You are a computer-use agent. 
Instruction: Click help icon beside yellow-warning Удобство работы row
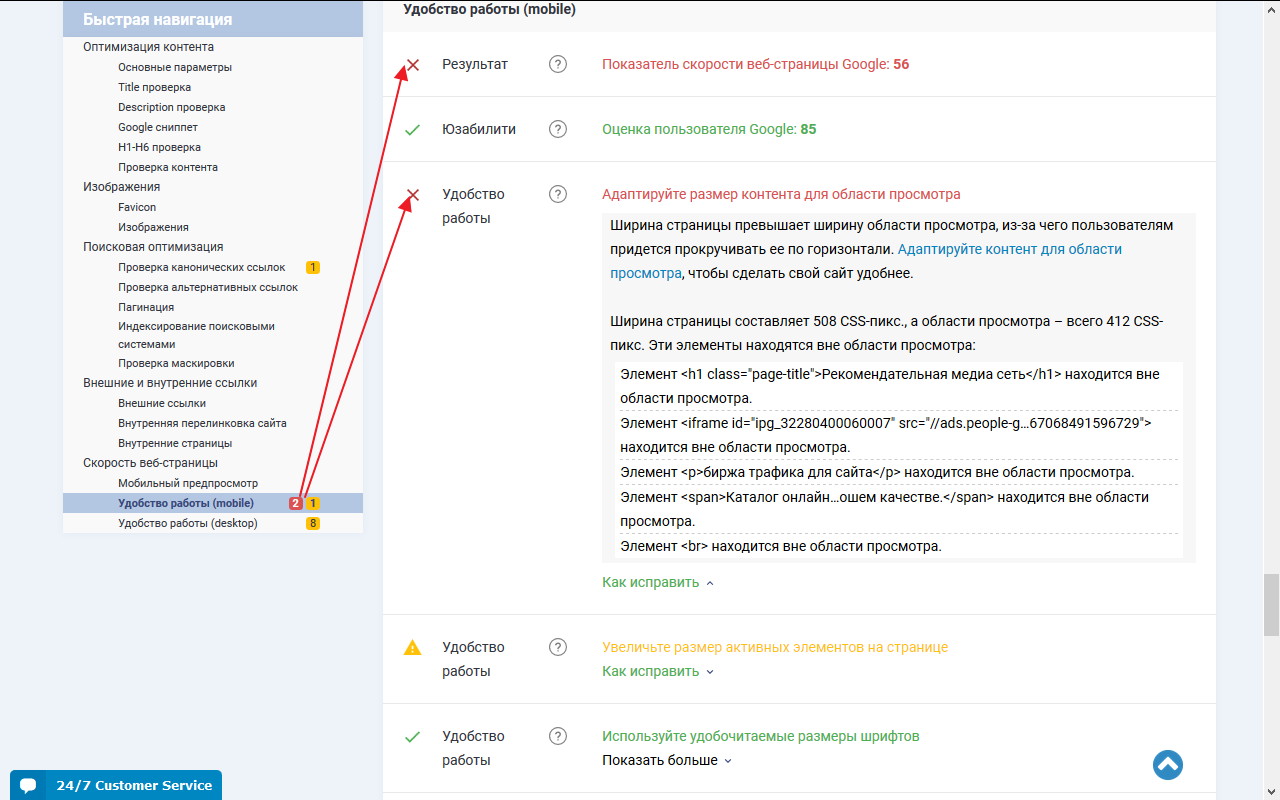point(558,647)
